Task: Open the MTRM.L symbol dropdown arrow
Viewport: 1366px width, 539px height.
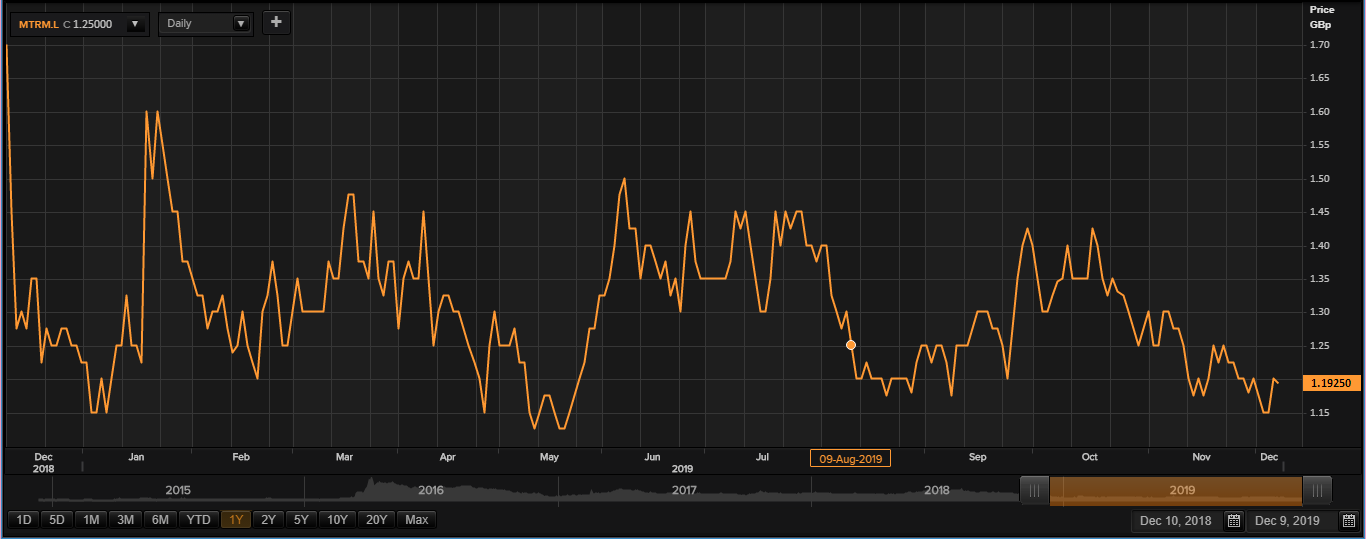Action: (134, 23)
